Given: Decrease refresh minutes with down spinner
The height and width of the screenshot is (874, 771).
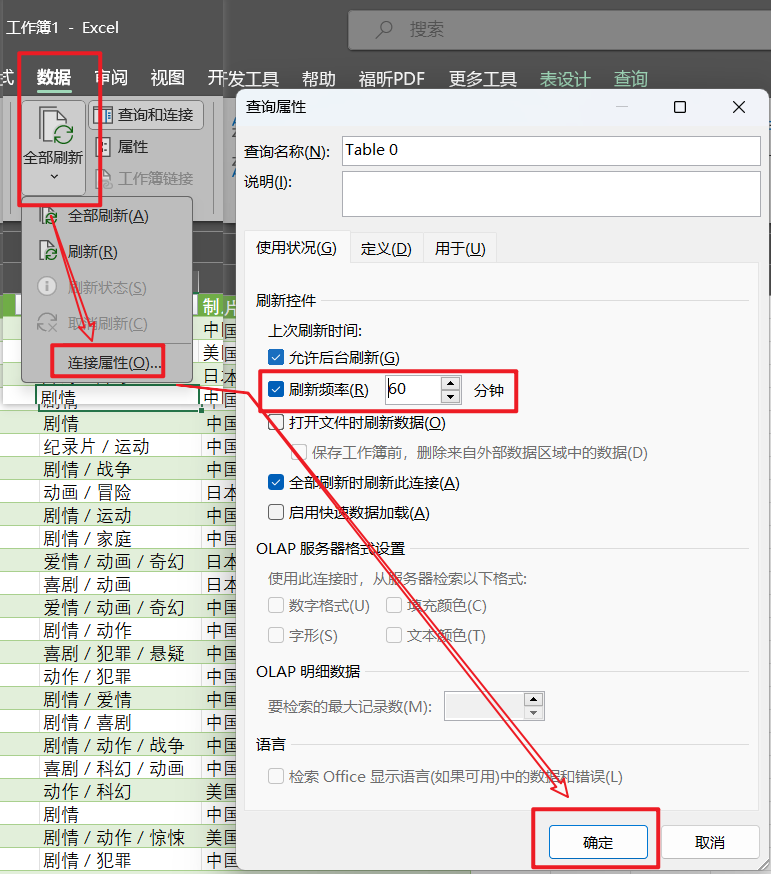Looking at the screenshot, I should [x=451, y=397].
